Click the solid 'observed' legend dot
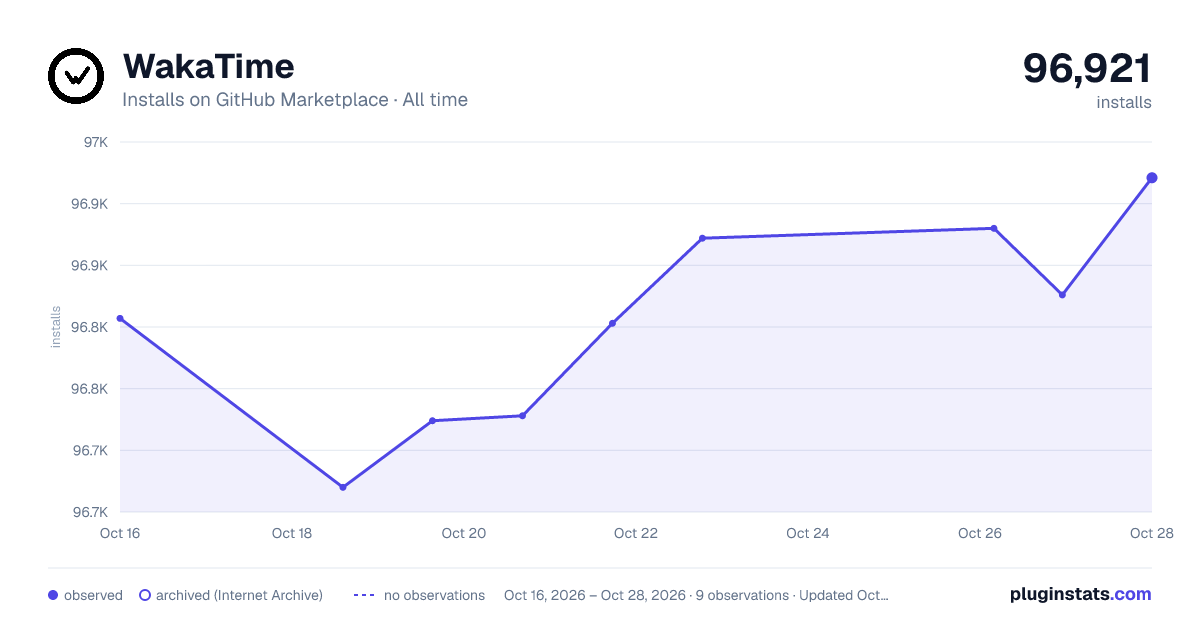This screenshot has height=630, width=1200. [53, 595]
